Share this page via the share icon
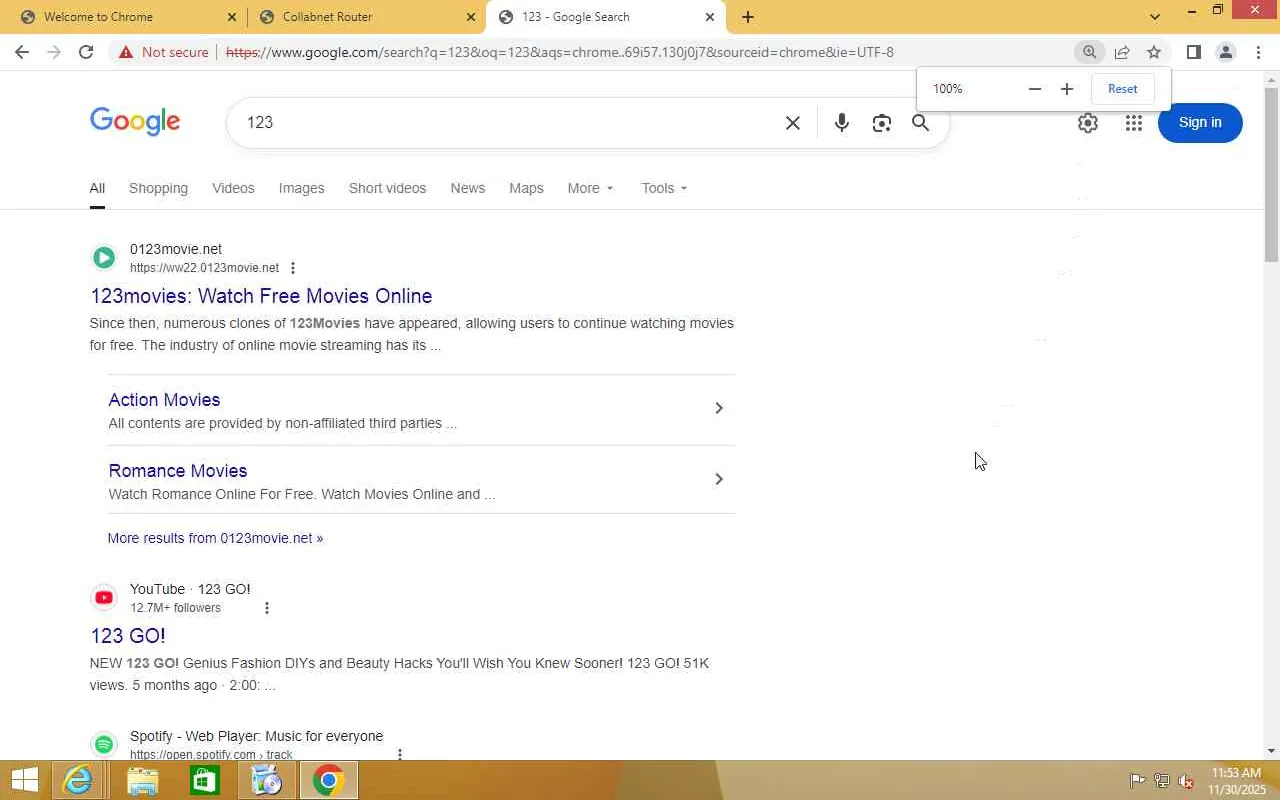Screen dimensions: 1280x800 tap(1122, 52)
